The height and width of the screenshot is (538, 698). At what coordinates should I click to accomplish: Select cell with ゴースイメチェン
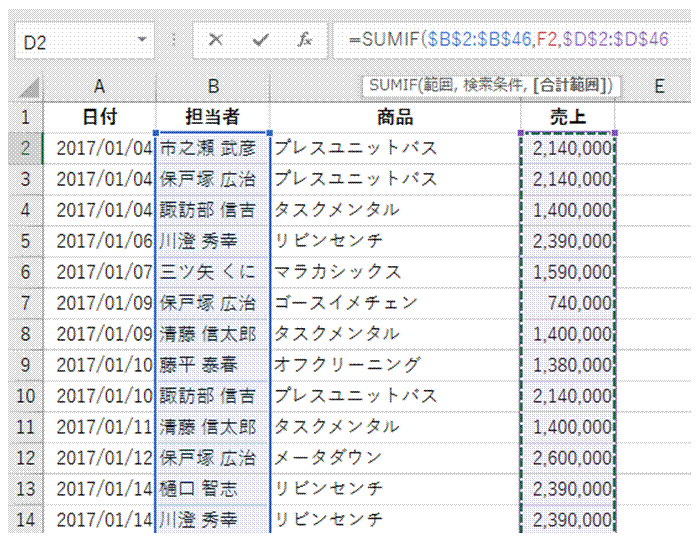pos(395,303)
